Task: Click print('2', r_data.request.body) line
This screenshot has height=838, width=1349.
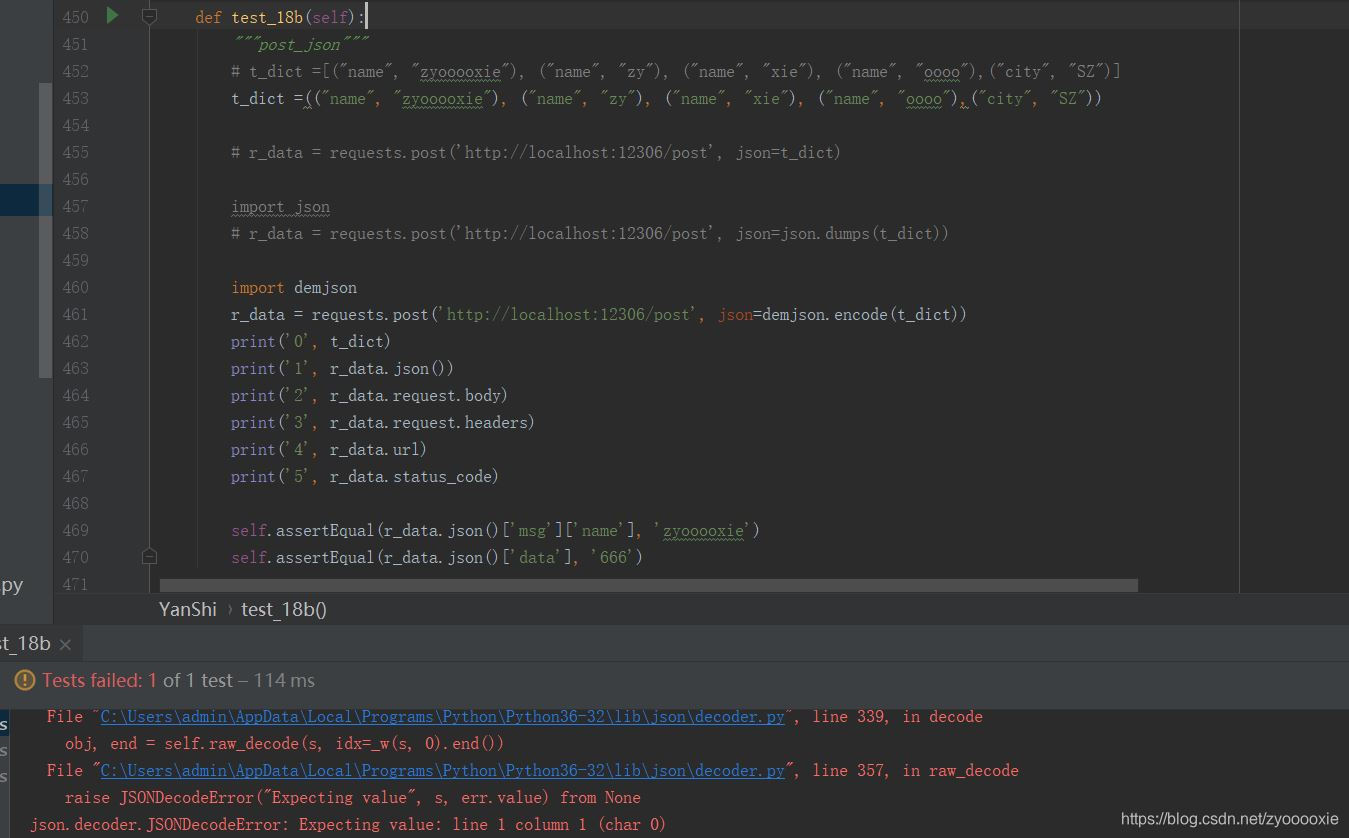Action: tap(369, 395)
